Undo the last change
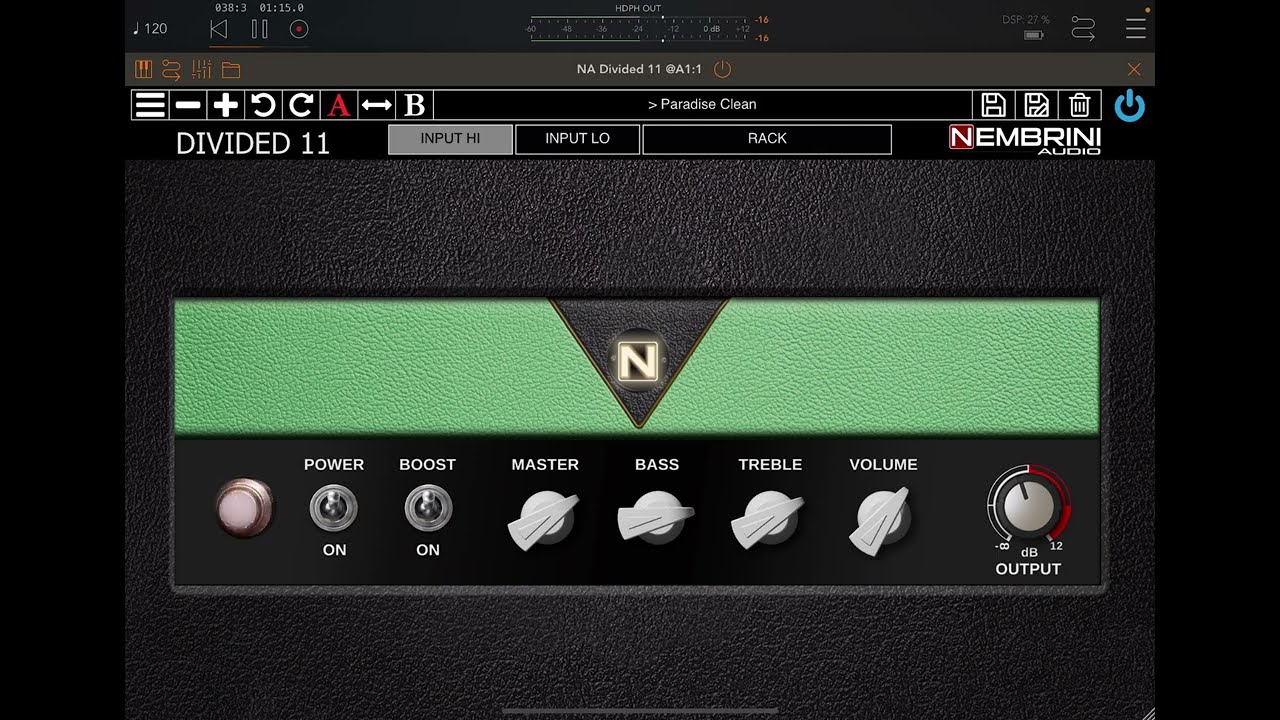This screenshot has height=720, width=1280. tap(263, 105)
